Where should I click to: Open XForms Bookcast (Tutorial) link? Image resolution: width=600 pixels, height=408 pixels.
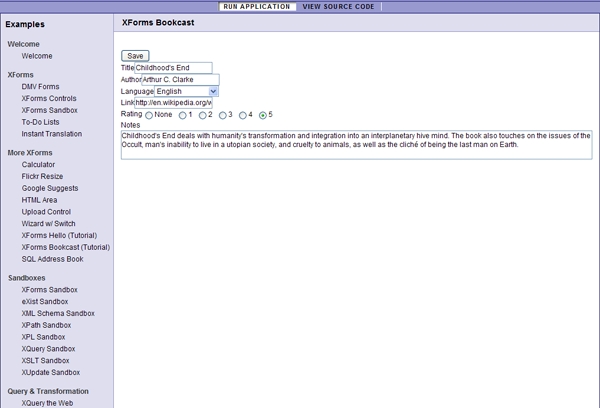pos(66,247)
